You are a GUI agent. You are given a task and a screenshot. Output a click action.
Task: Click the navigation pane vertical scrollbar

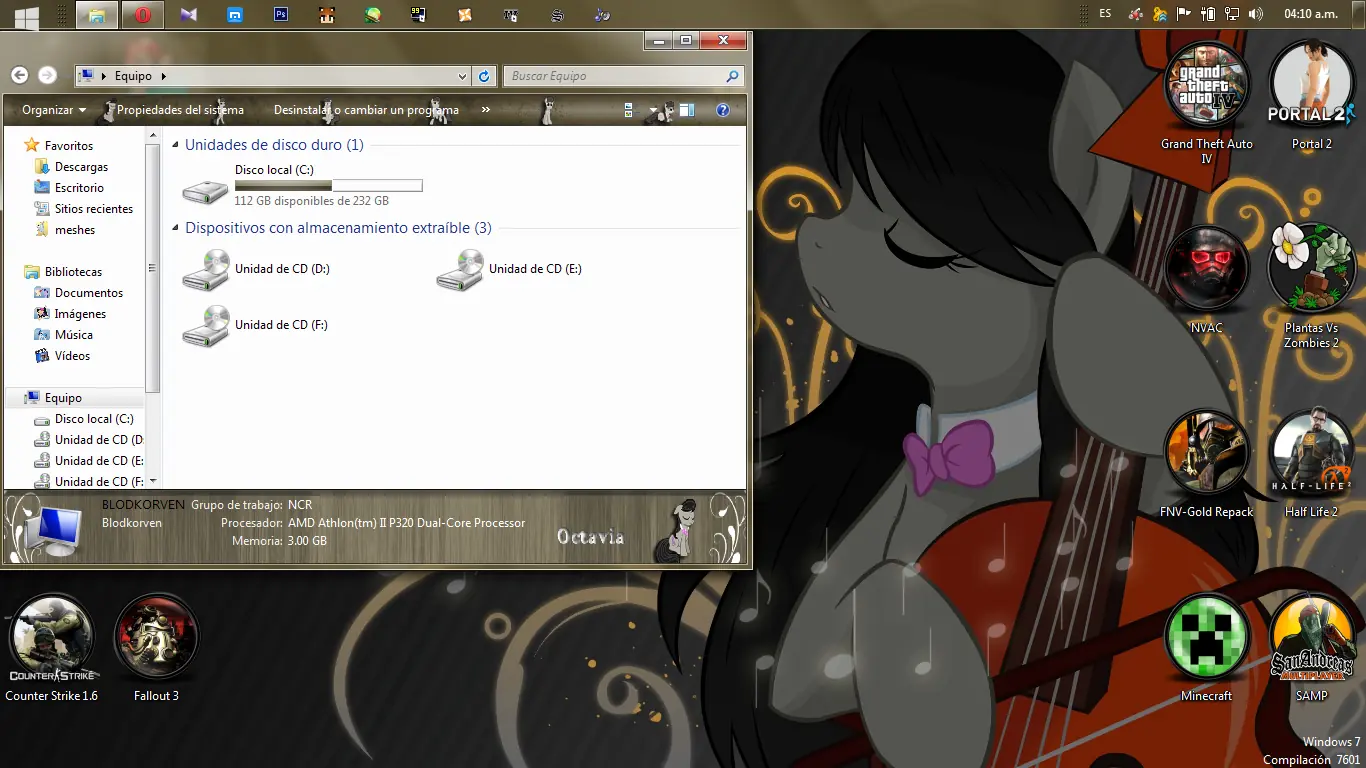coord(153,268)
